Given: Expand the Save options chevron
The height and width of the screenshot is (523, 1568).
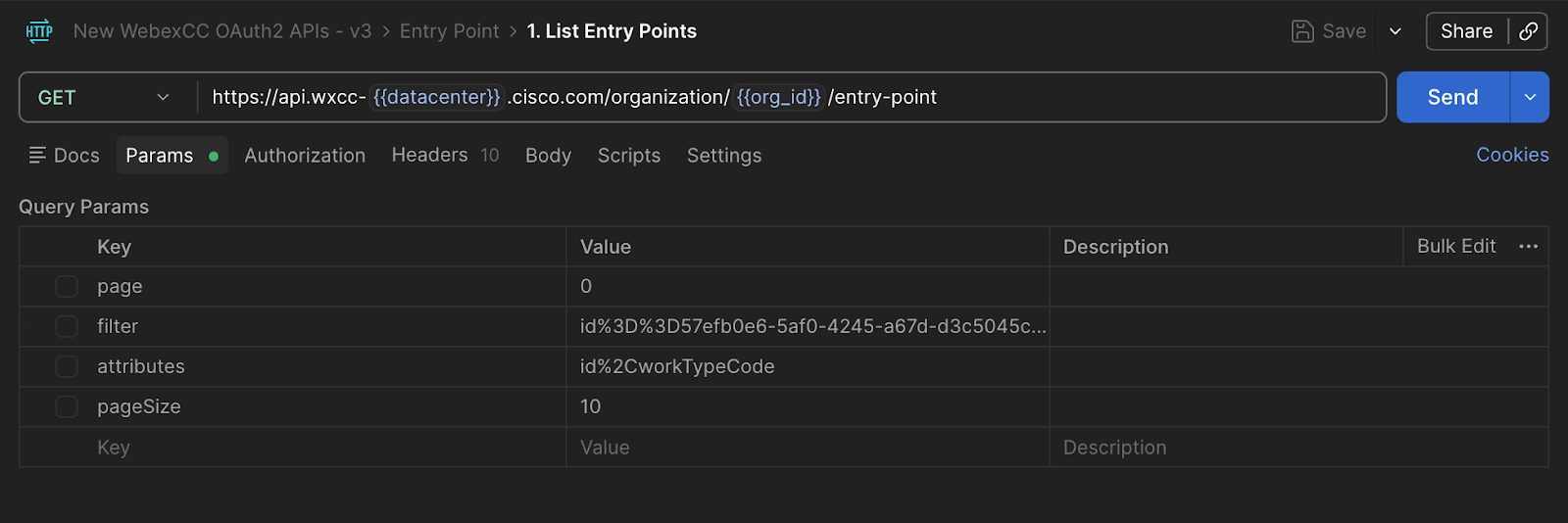Looking at the screenshot, I should pyautogui.click(x=1396, y=31).
